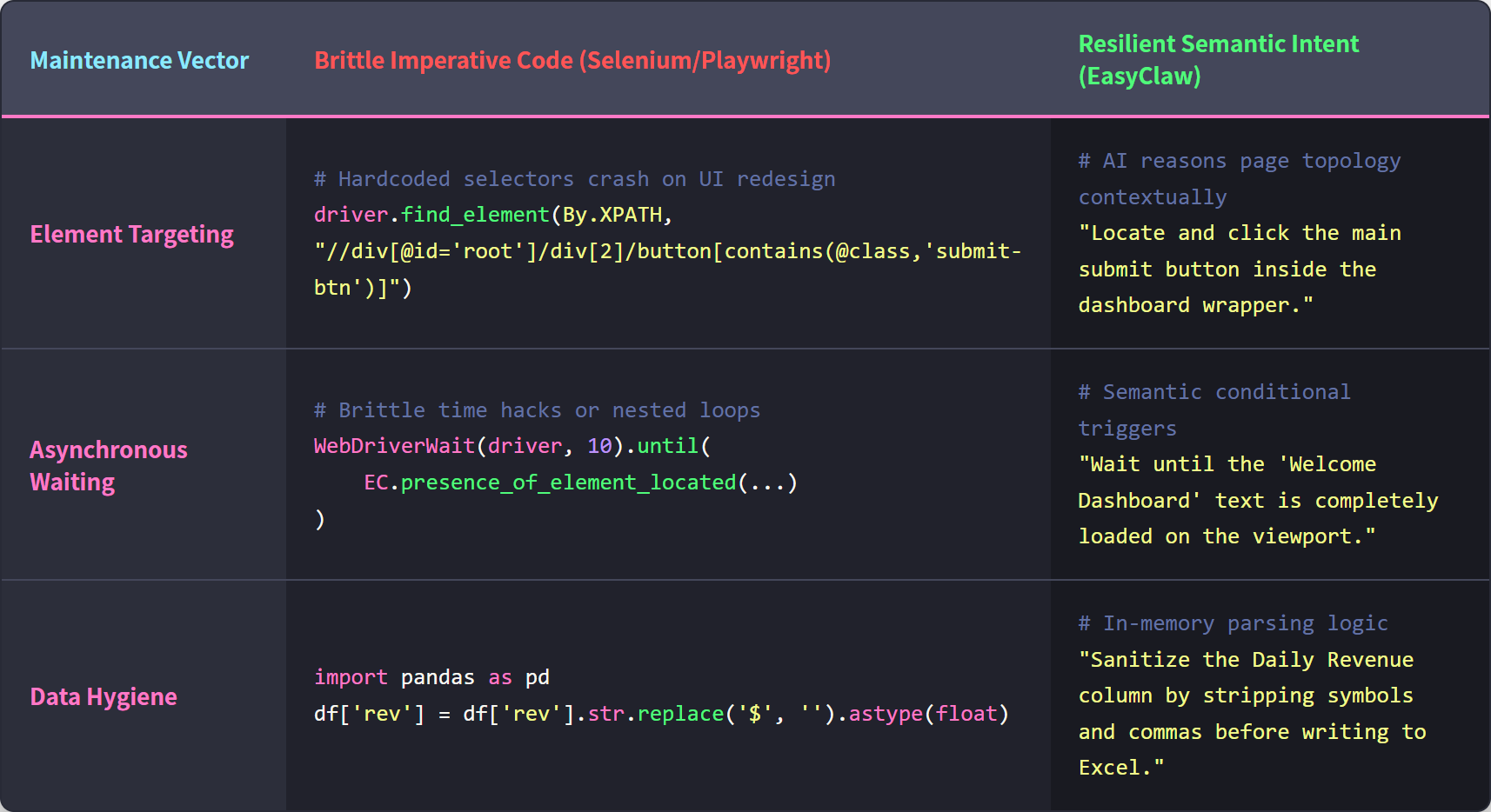This screenshot has width=1491, height=812.
Task: Select the "Data Hygiene" row label
Action: (104, 696)
